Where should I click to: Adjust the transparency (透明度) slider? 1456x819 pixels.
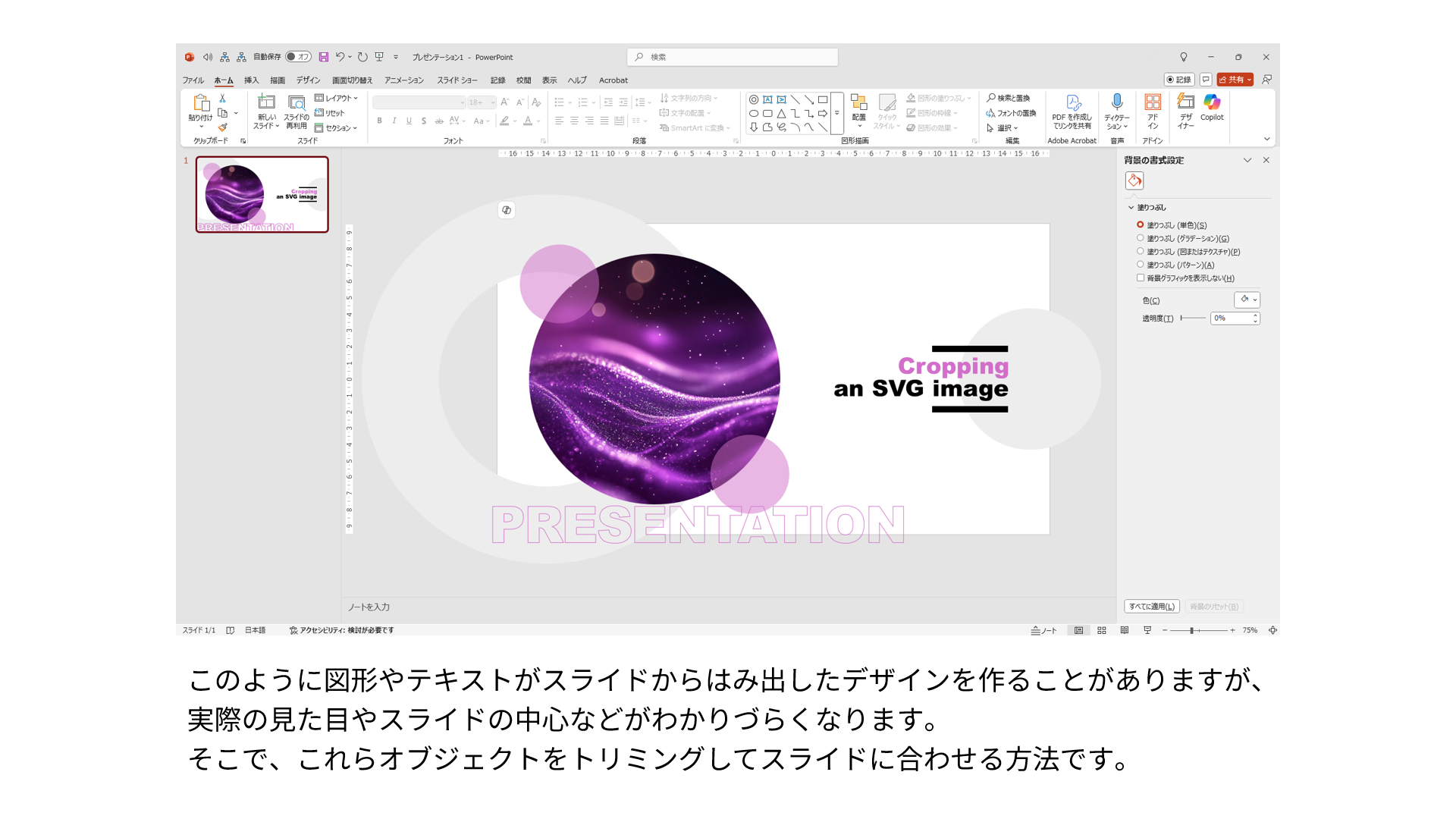(x=1193, y=318)
